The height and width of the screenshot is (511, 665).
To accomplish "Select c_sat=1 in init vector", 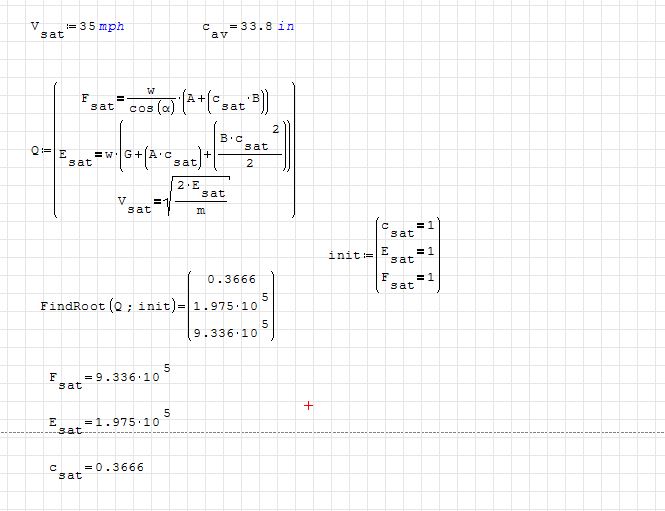I will [410, 229].
